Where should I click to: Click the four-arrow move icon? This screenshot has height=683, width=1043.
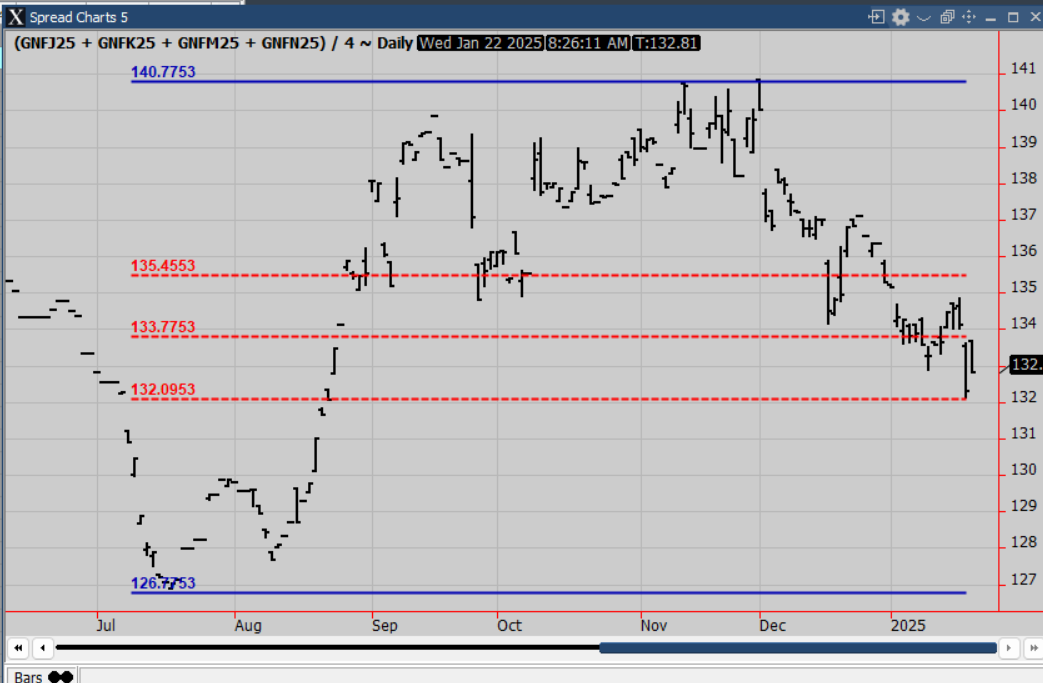969,17
